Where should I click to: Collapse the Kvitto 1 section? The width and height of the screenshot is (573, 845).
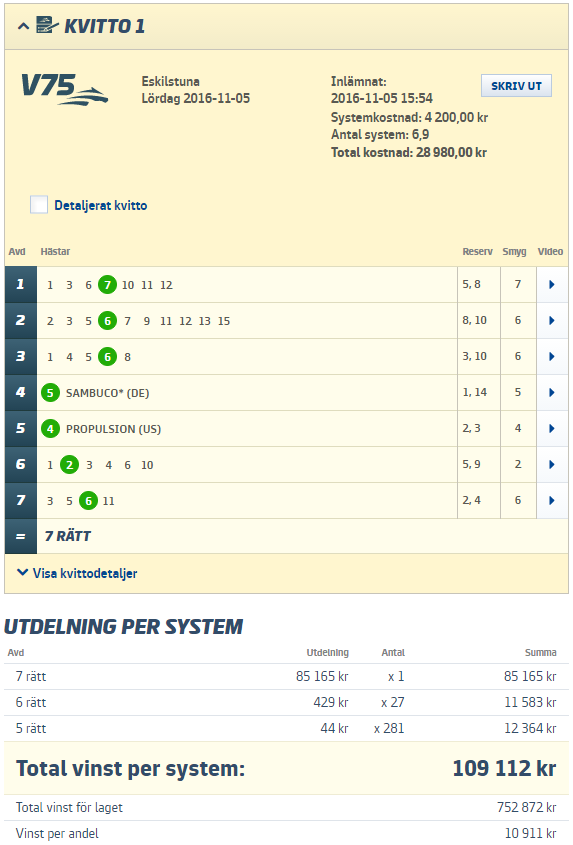[23, 26]
